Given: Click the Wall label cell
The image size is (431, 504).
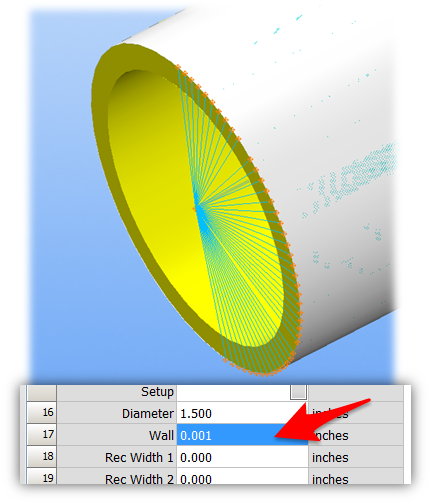Looking at the screenshot, I should (x=116, y=435).
